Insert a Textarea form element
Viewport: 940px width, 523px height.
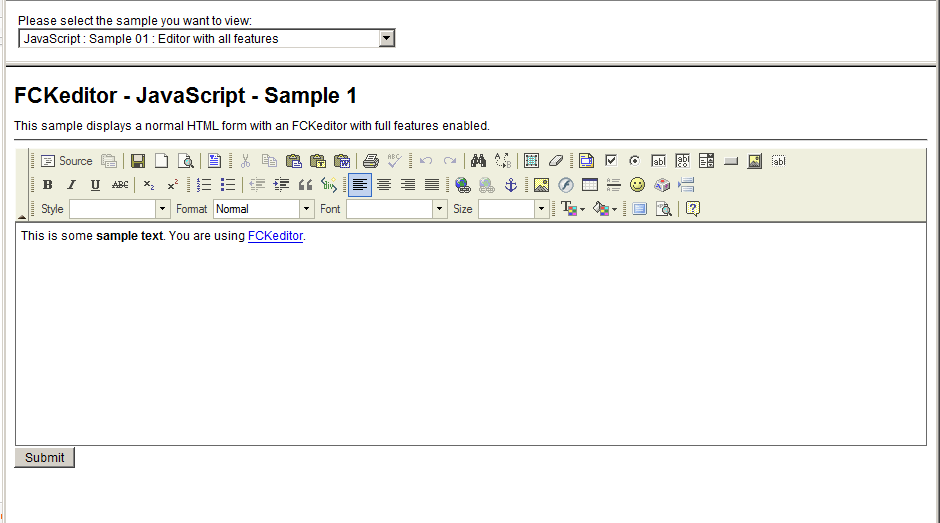(682, 161)
